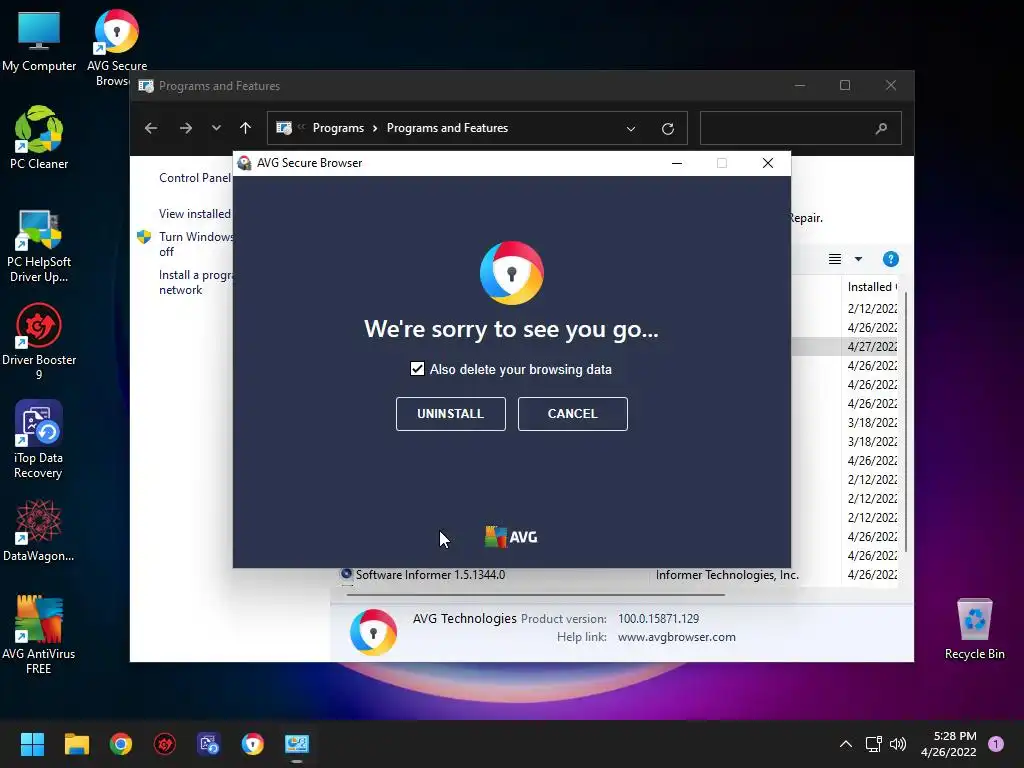The height and width of the screenshot is (768, 1024).
Task: Click AVG Secure Browser logo in details pane
Action: click(373, 632)
